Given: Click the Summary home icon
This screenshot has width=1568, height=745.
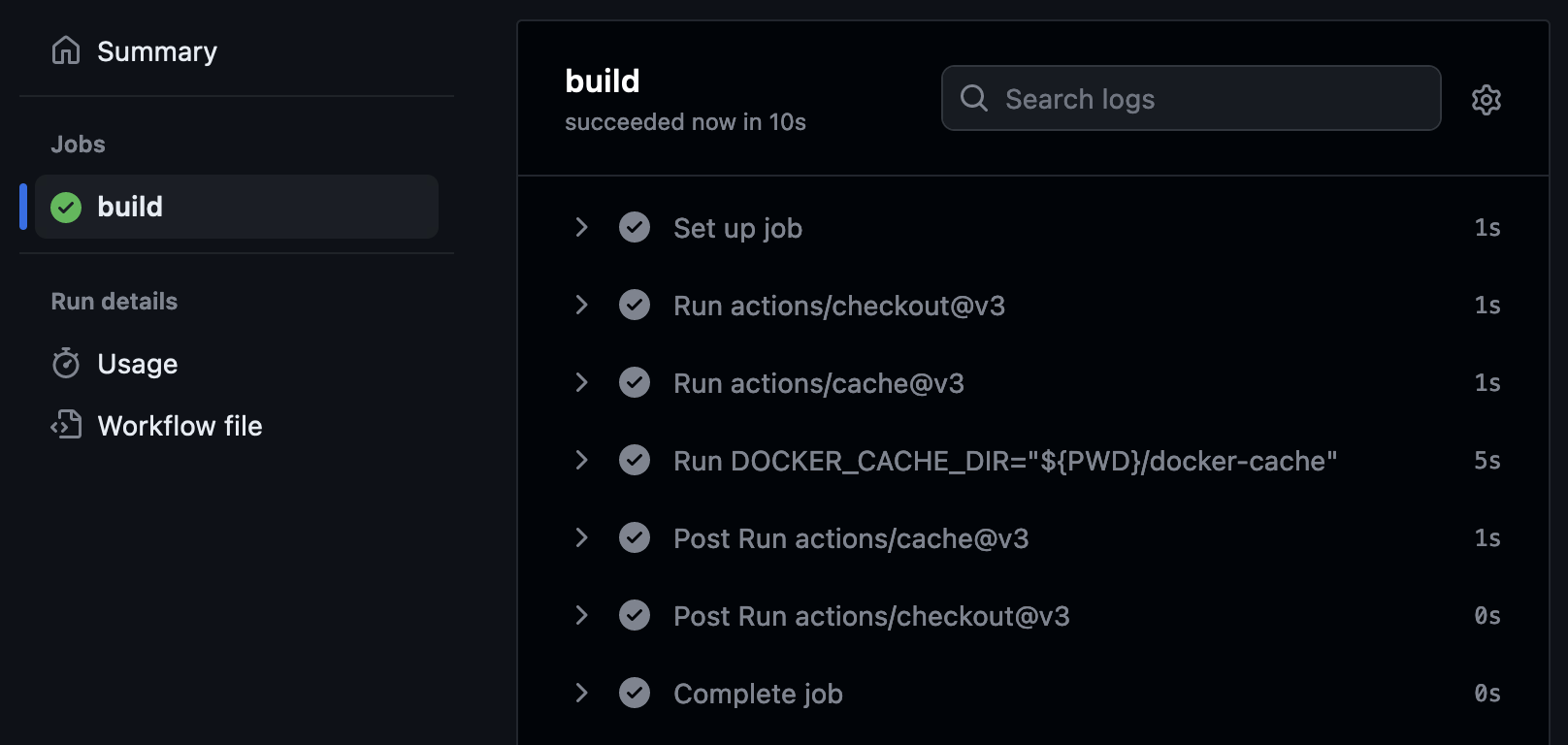Looking at the screenshot, I should [x=66, y=50].
